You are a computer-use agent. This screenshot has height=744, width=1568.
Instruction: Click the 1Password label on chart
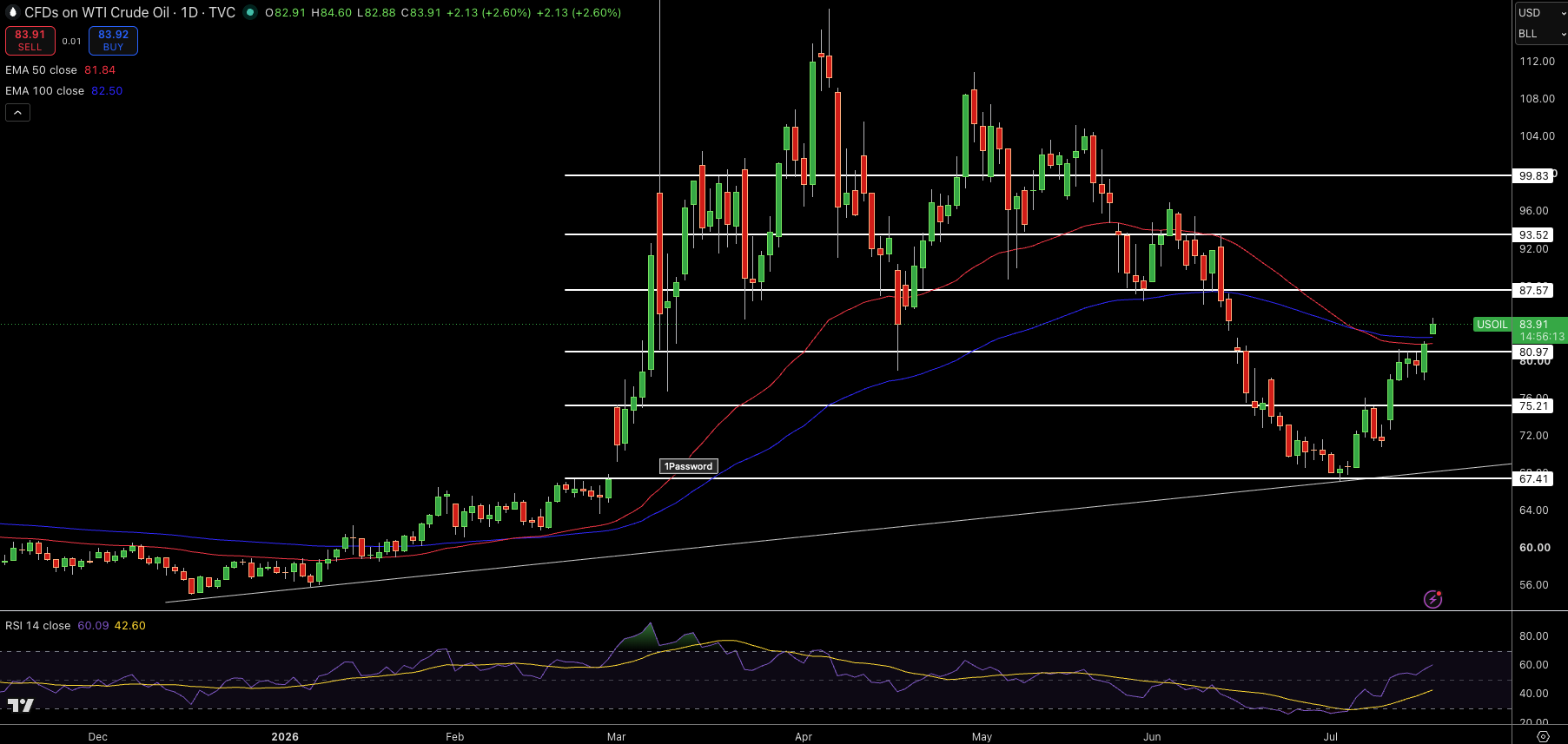point(689,466)
